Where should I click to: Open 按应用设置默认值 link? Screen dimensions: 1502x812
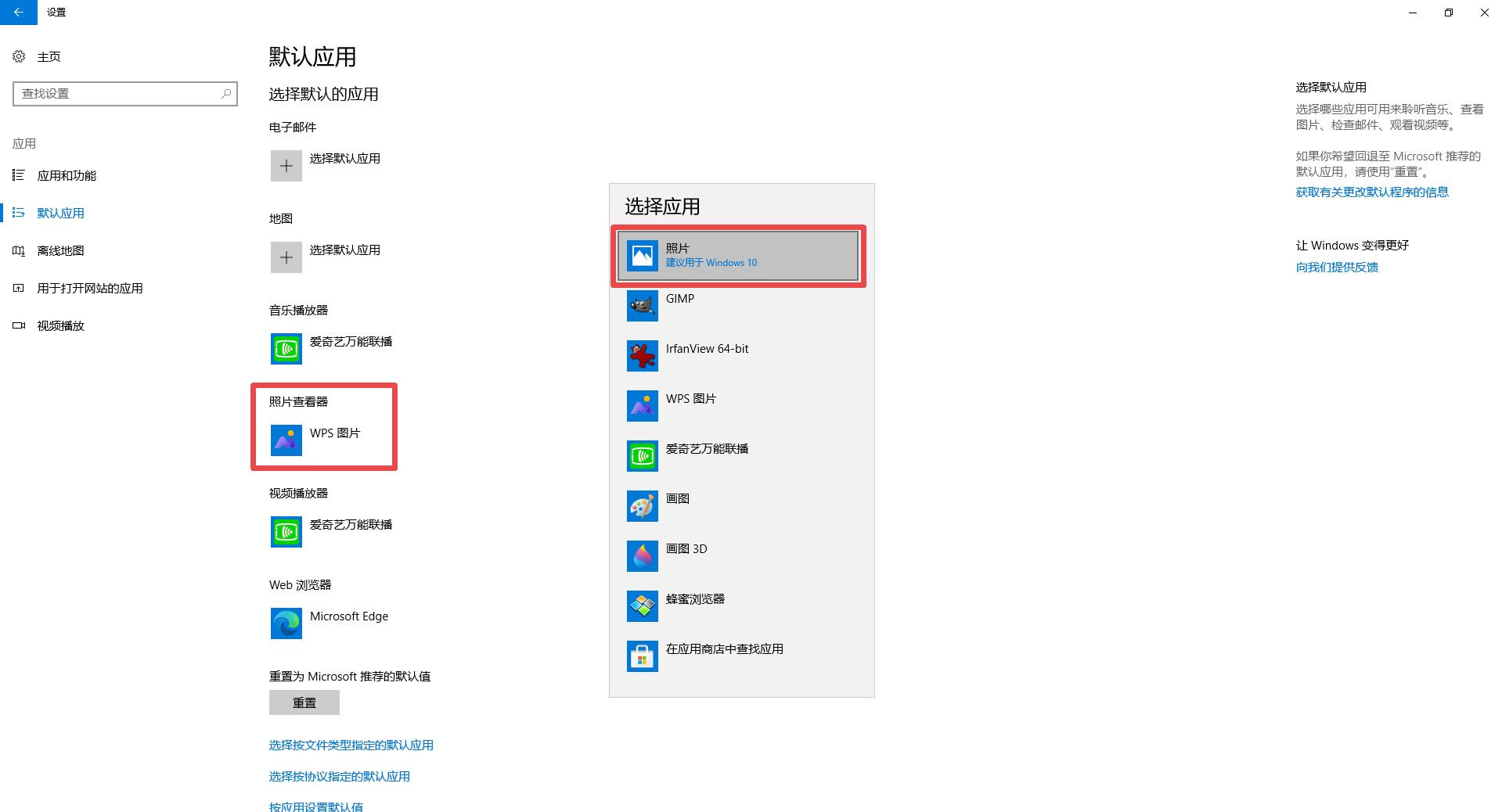point(316,807)
